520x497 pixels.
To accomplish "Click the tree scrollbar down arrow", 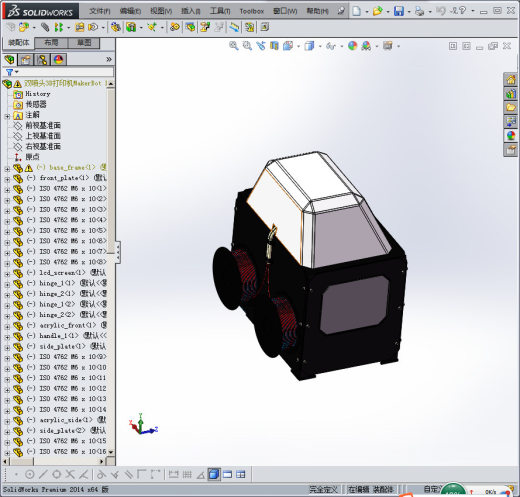I will [x=111, y=452].
